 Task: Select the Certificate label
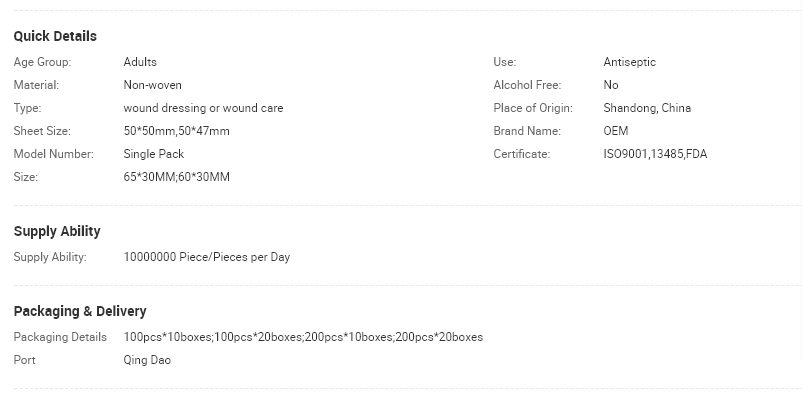pos(522,154)
